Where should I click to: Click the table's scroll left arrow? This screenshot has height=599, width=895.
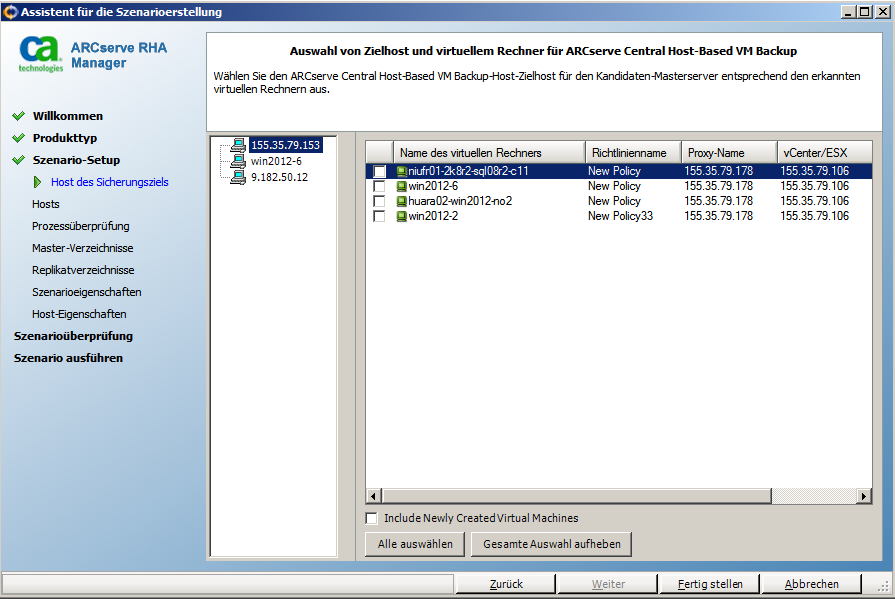374,496
